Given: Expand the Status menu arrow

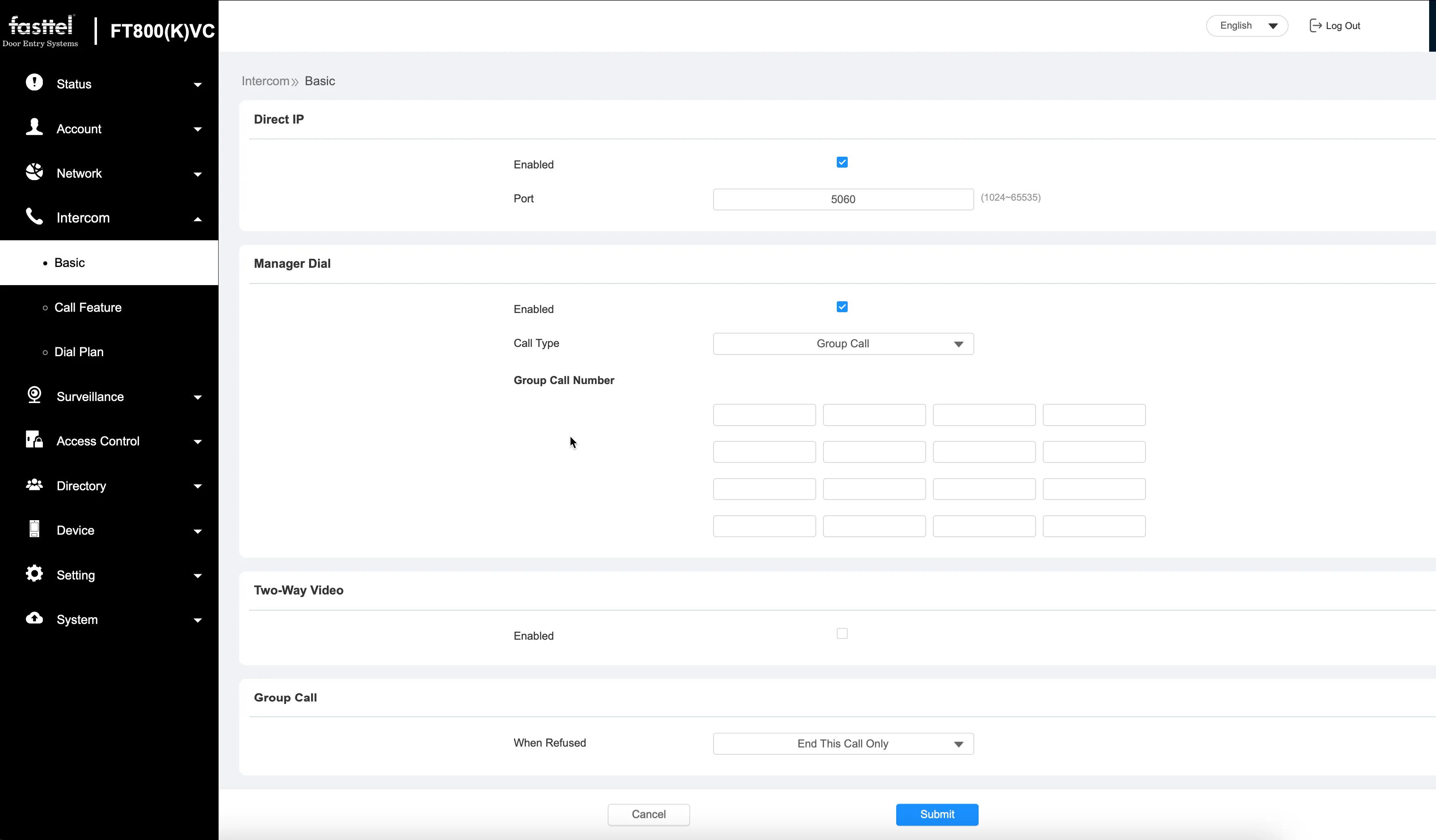Looking at the screenshot, I should (198, 85).
